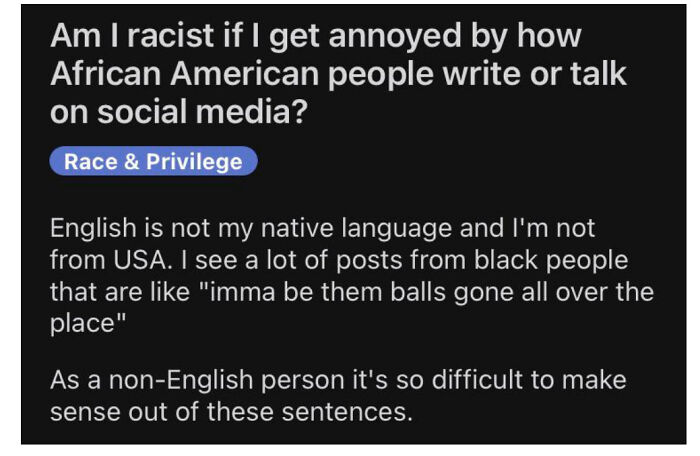Viewport: 700px width, 456px height.
Task: Click the word "language" in the first paragraph
Action: (397, 229)
